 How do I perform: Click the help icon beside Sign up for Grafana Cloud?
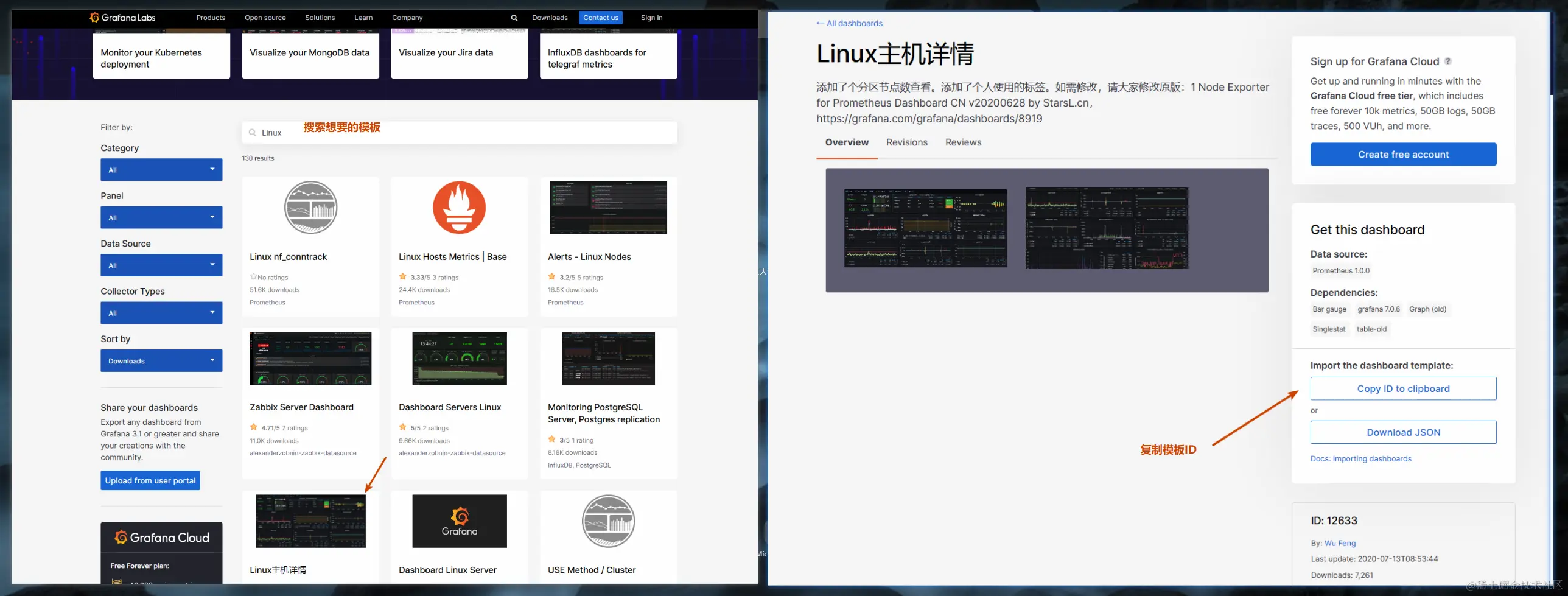click(1448, 61)
